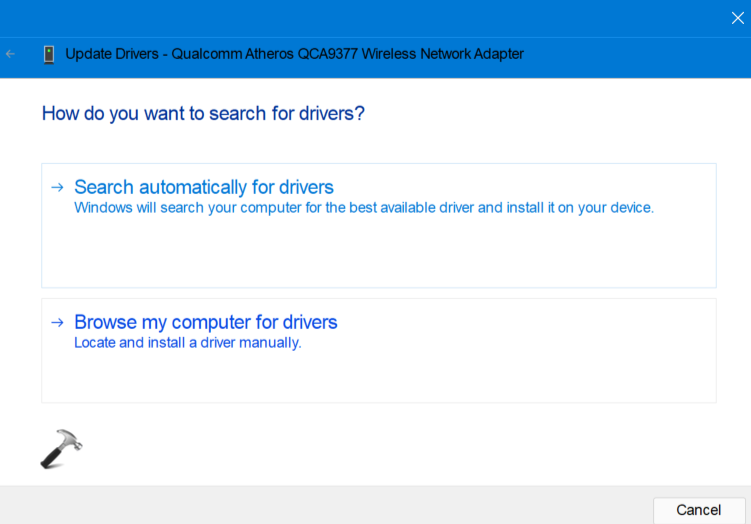Click the device icon beside Update Drivers title
The width and height of the screenshot is (751, 524).
[x=48, y=54]
